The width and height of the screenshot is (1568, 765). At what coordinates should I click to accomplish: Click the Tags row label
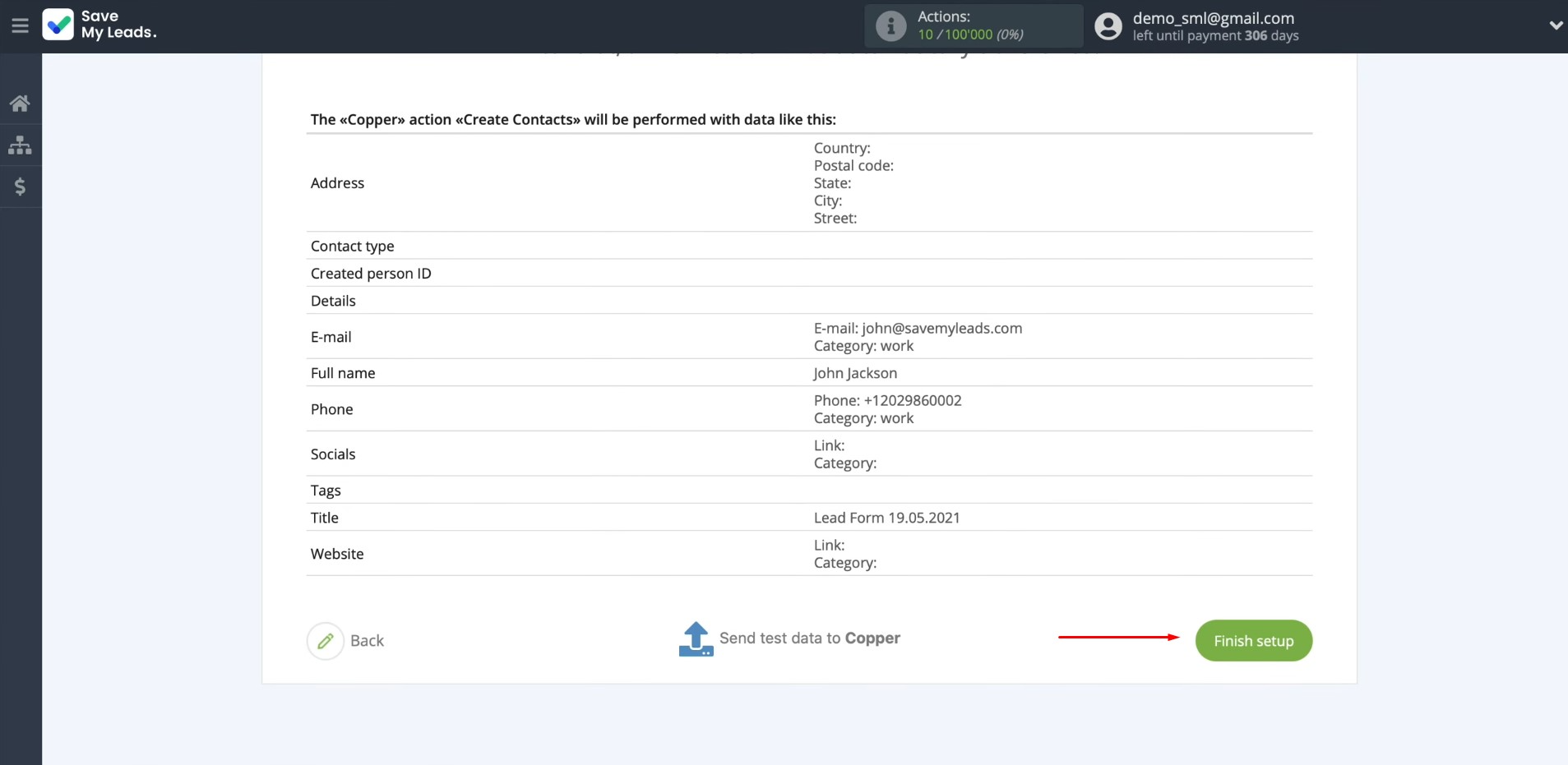point(326,491)
